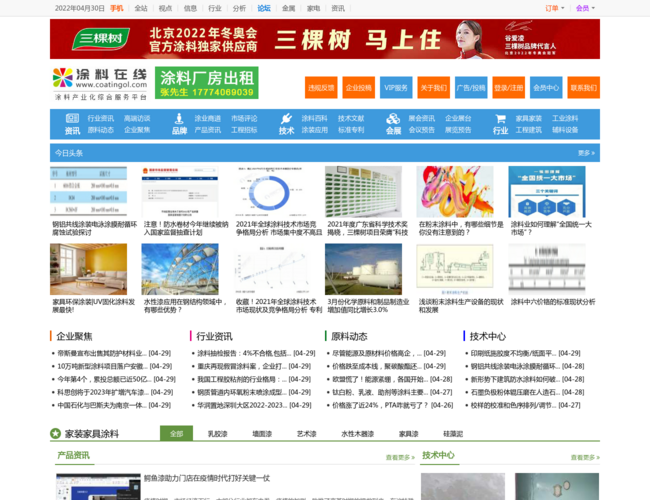This screenshot has width=650, height=500.
Task: Click the 涂料在线 site logo
Action: point(100,84)
